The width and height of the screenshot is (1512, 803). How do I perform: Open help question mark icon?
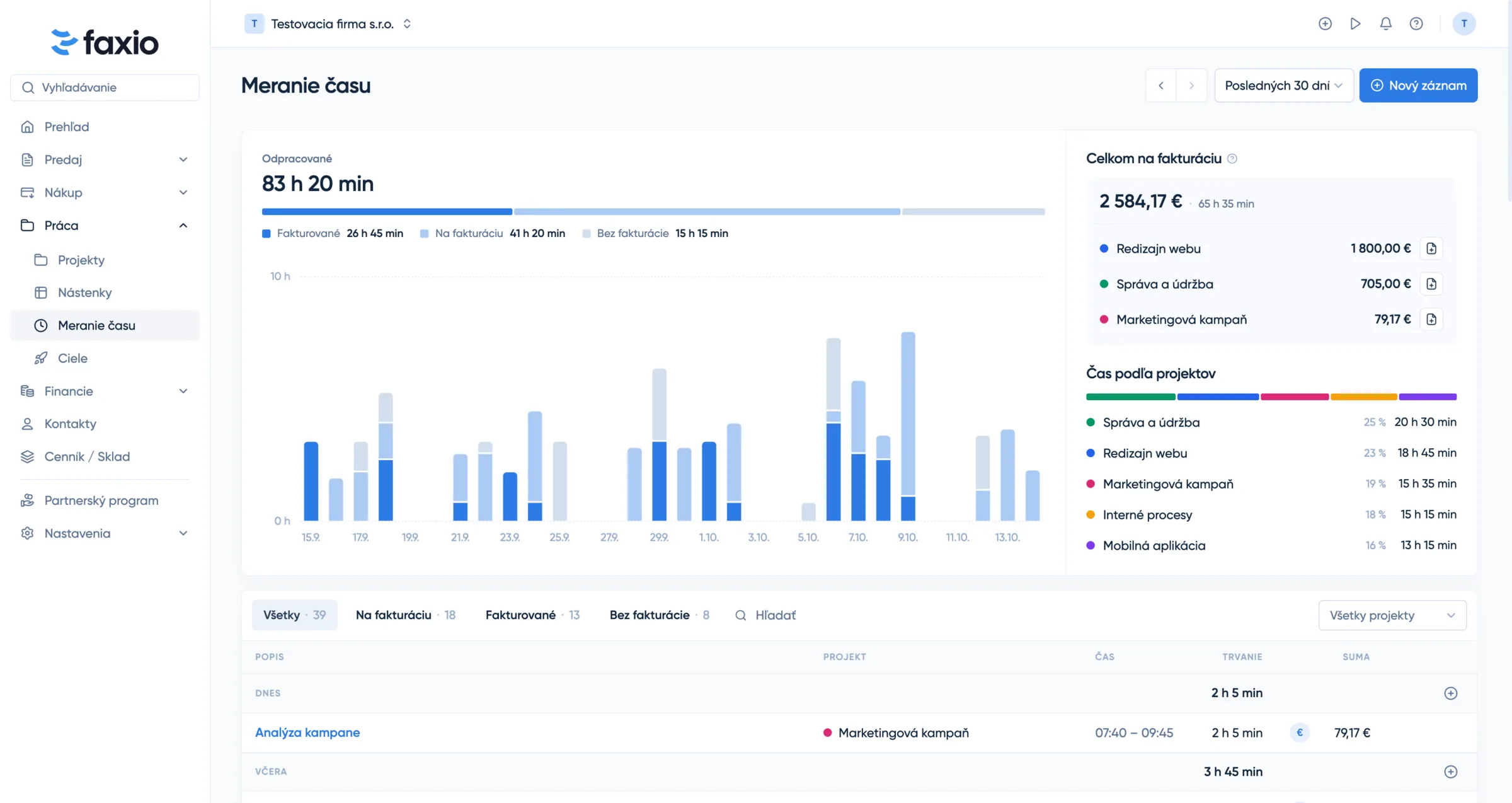pyautogui.click(x=1416, y=24)
